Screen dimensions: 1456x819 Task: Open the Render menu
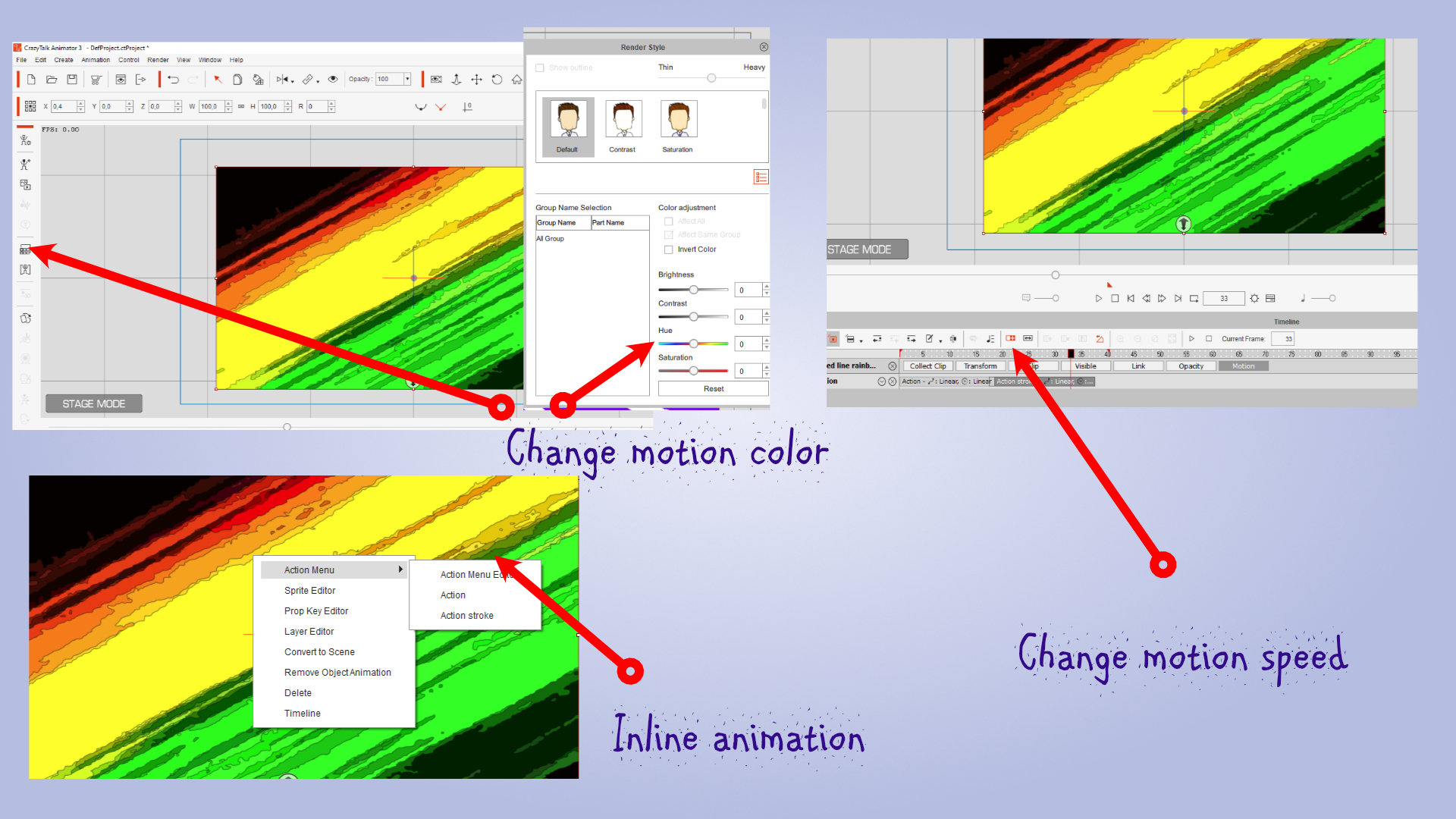158,60
